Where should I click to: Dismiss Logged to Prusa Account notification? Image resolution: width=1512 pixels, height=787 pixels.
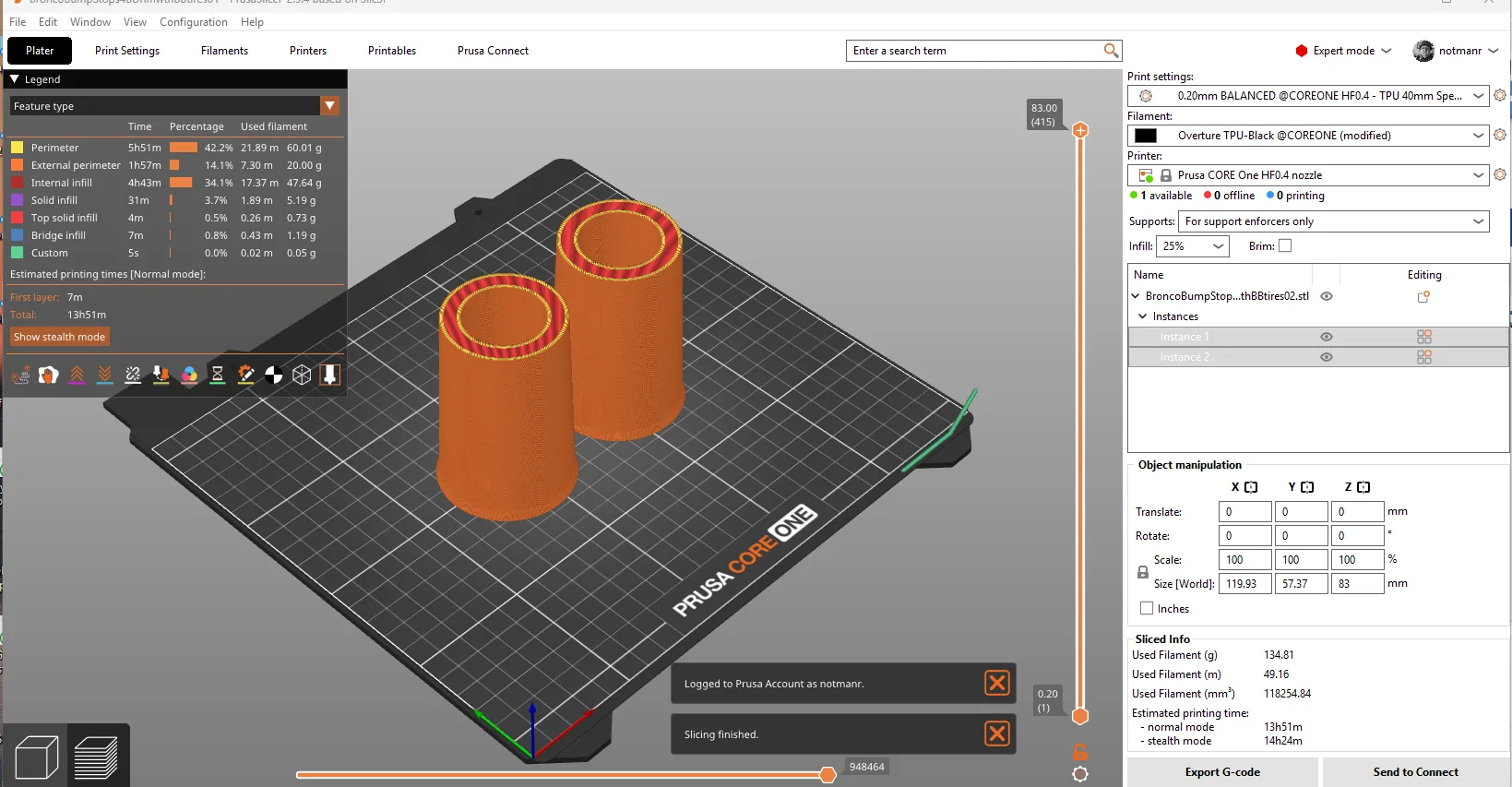997,683
